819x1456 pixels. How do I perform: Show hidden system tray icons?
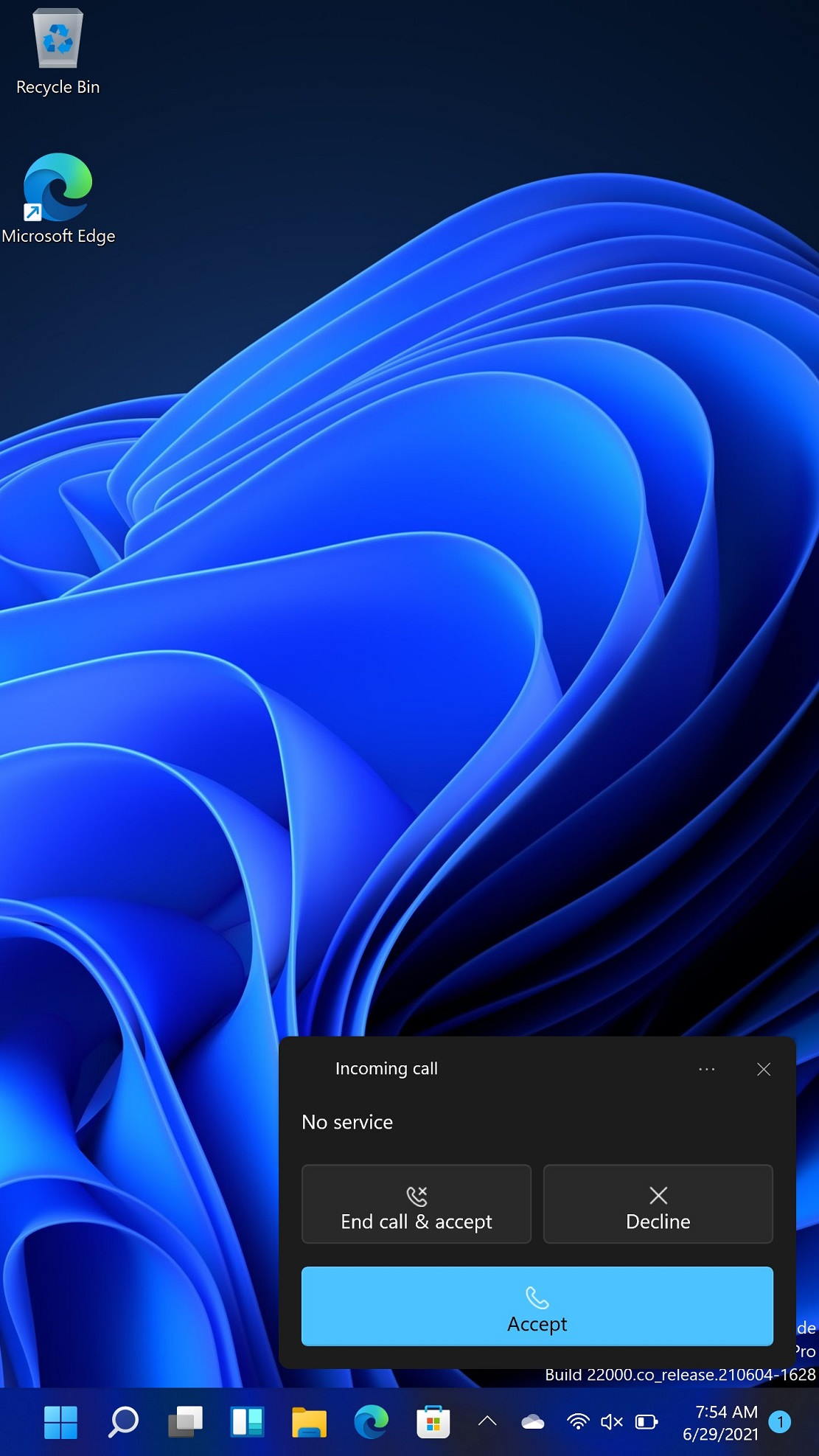pos(487,1421)
